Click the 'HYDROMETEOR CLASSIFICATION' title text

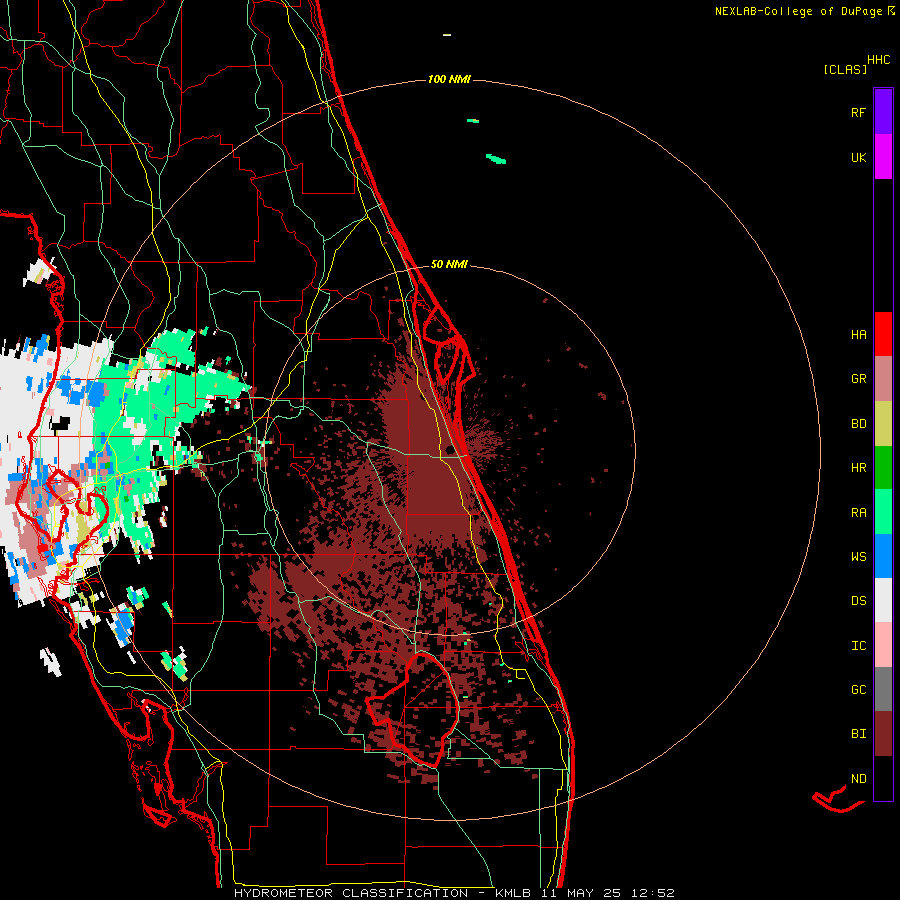pyautogui.click(x=351, y=893)
